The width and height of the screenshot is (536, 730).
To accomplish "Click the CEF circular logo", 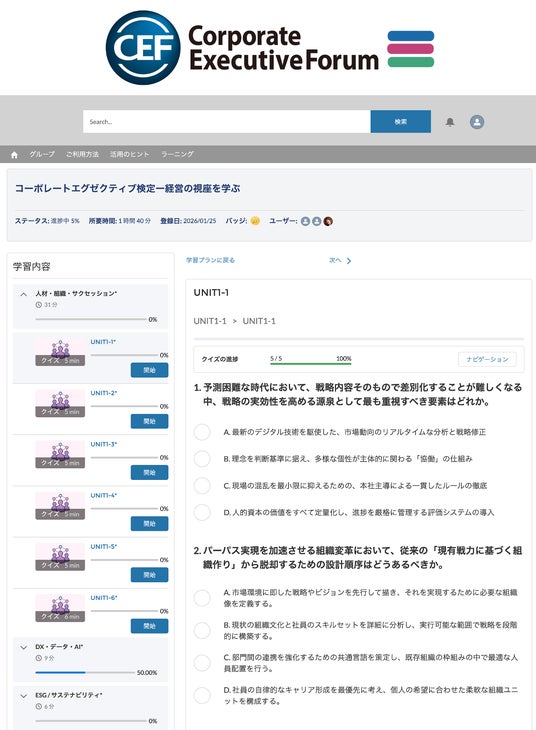I will (x=143, y=47).
